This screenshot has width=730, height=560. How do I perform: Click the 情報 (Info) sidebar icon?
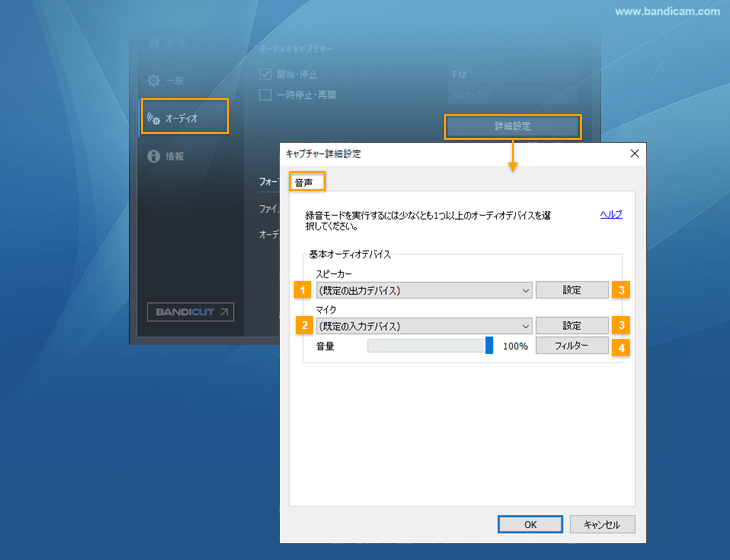154,156
